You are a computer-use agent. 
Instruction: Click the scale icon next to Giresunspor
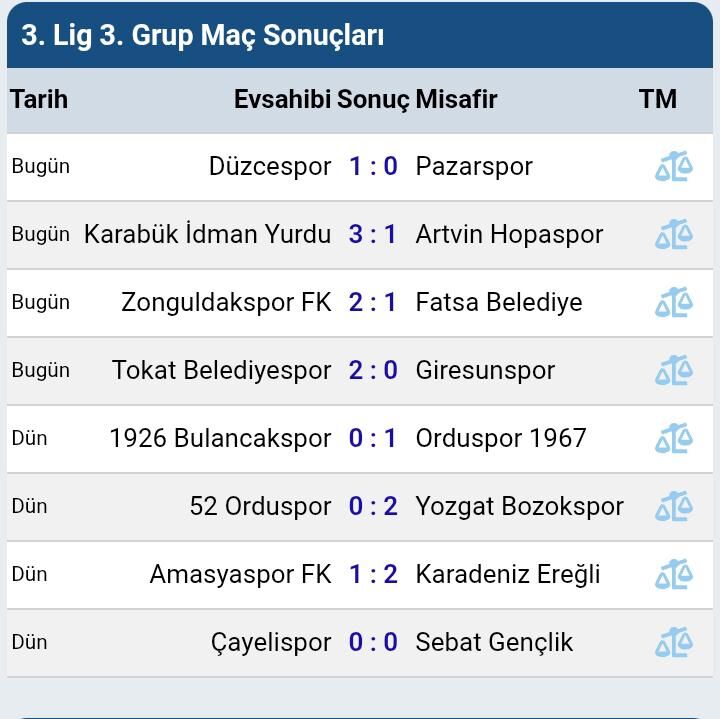tap(673, 371)
